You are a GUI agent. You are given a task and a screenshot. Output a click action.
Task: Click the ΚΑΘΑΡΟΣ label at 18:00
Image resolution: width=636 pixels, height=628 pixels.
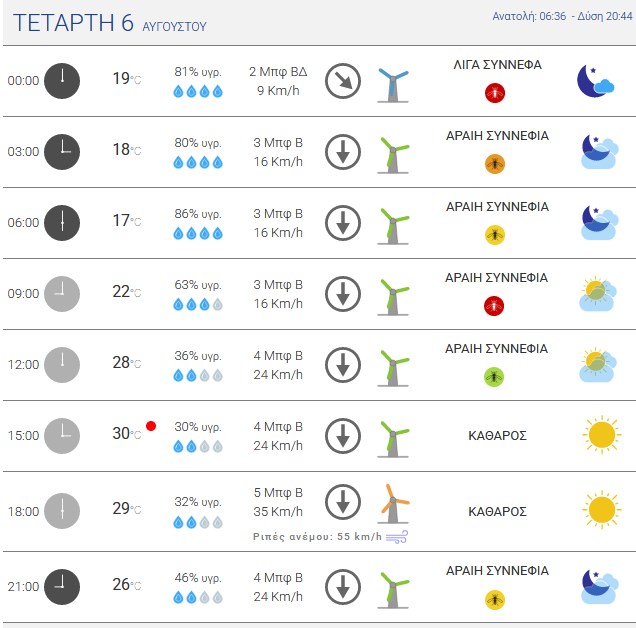497,511
